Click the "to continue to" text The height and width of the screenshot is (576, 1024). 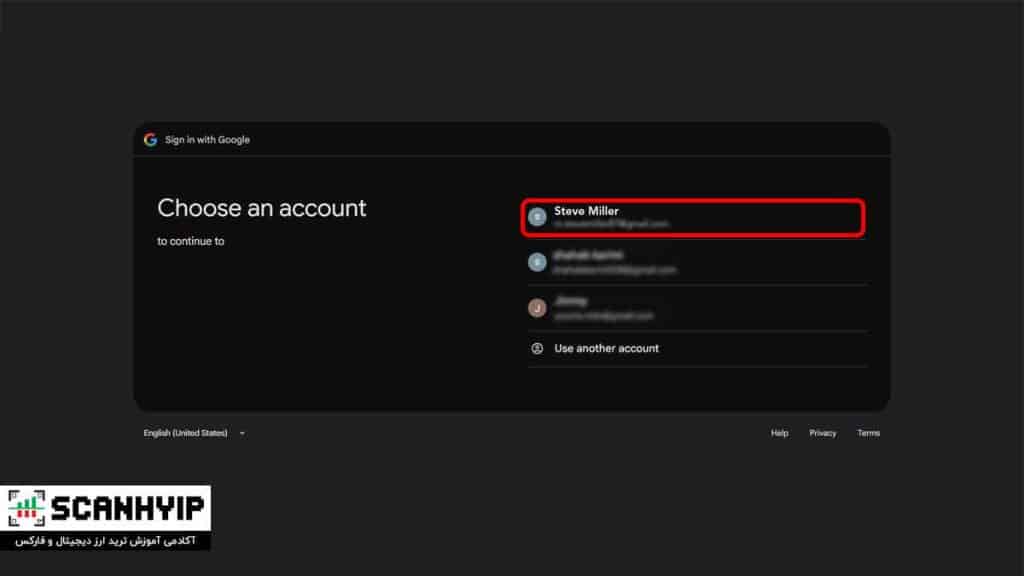[x=191, y=241]
